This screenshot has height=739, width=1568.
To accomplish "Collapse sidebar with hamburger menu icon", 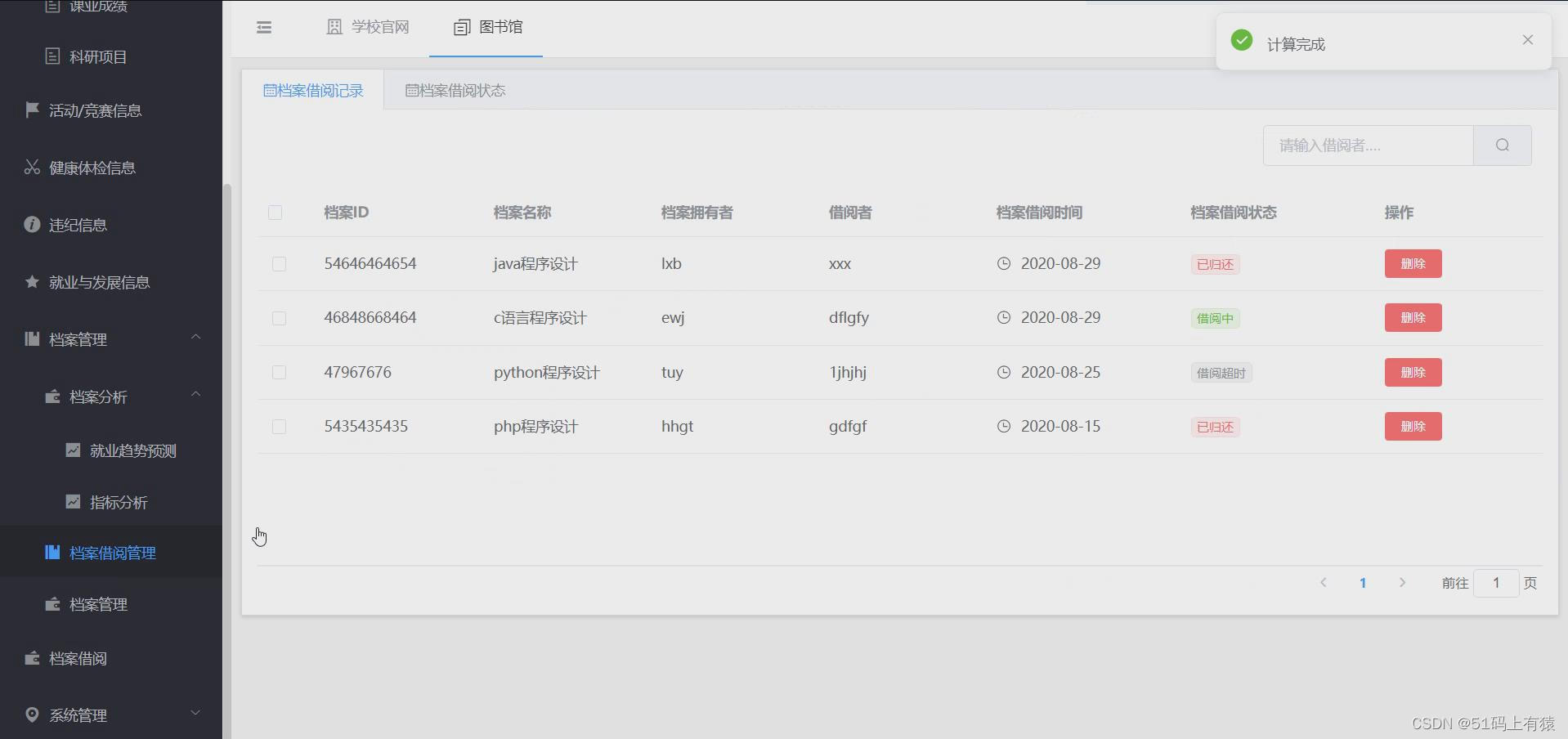I will point(264,28).
